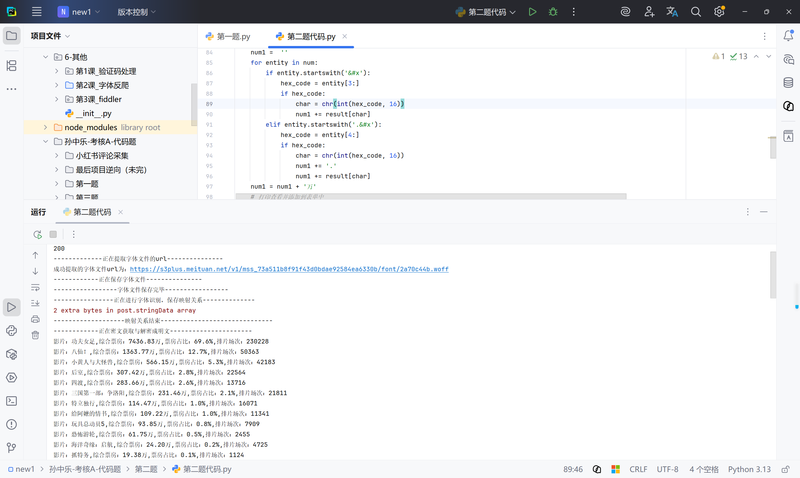
Task: Clear all console output trash icon
Action: [x=35, y=335]
